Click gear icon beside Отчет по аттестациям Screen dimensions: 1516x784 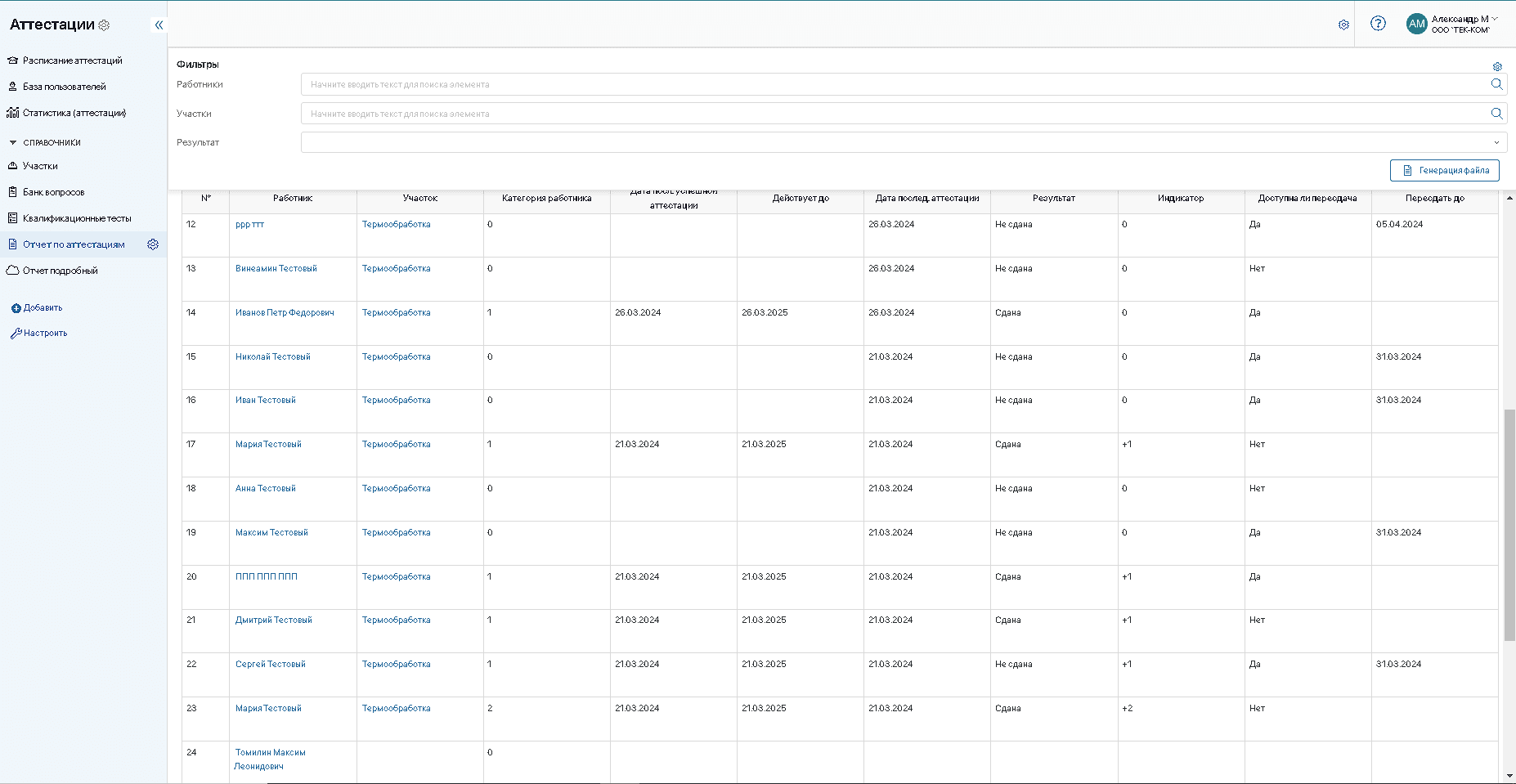[x=153, y=244]
